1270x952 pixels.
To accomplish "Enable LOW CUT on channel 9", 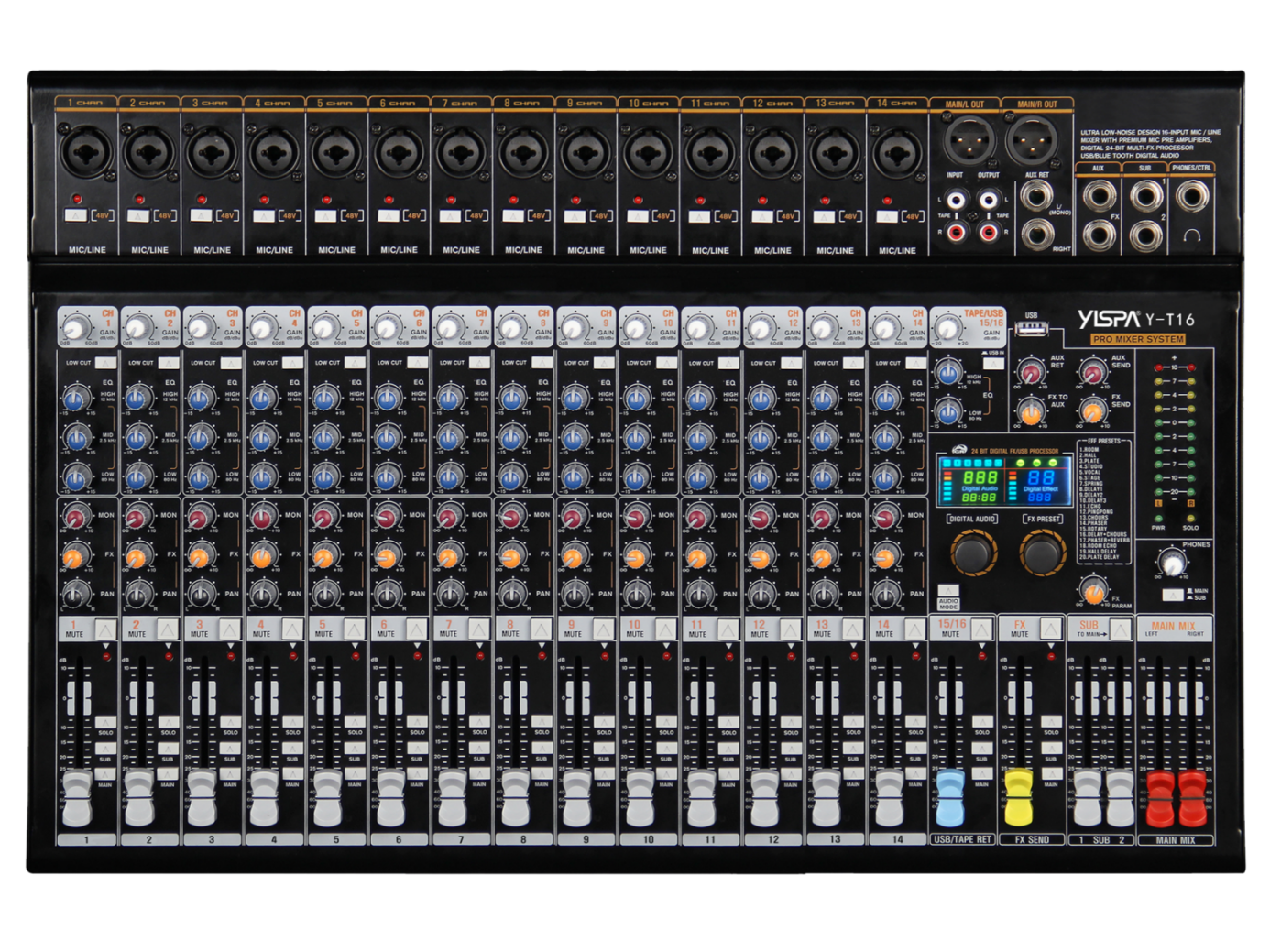I will (x=604, y=363).
